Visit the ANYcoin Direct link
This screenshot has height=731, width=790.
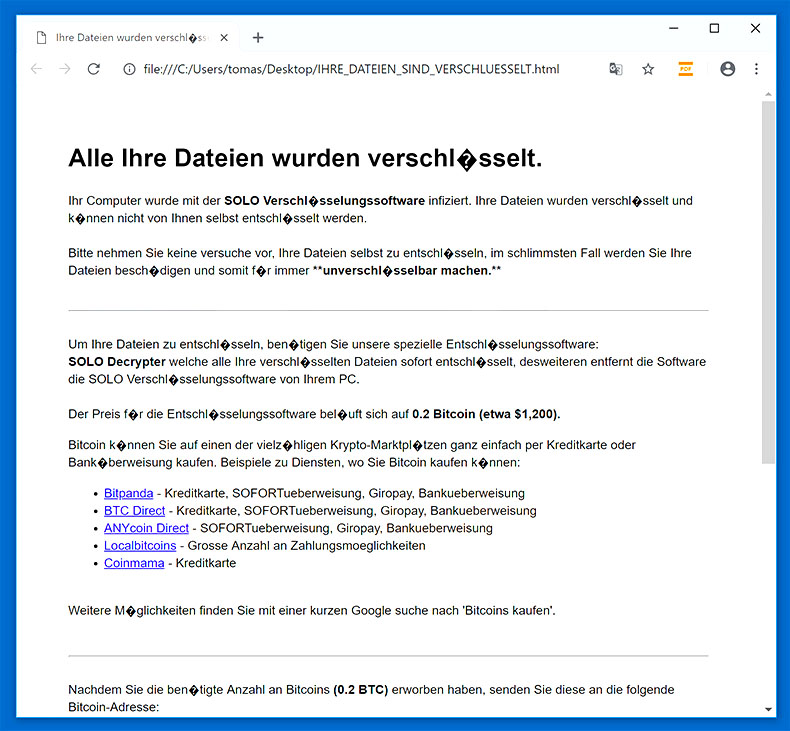click(146, 528)
